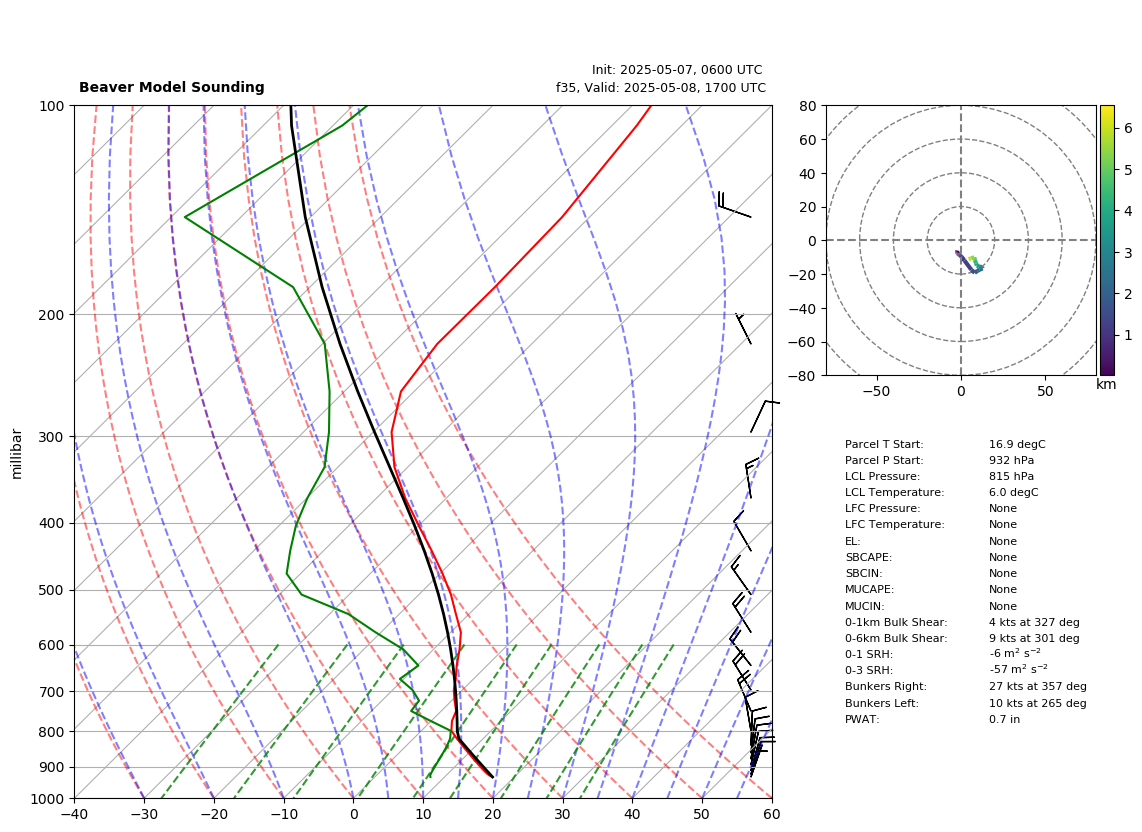Click the hodograph's −60 vertical axis tick
Screen dimensions: 1142x832
pos(803,342)
